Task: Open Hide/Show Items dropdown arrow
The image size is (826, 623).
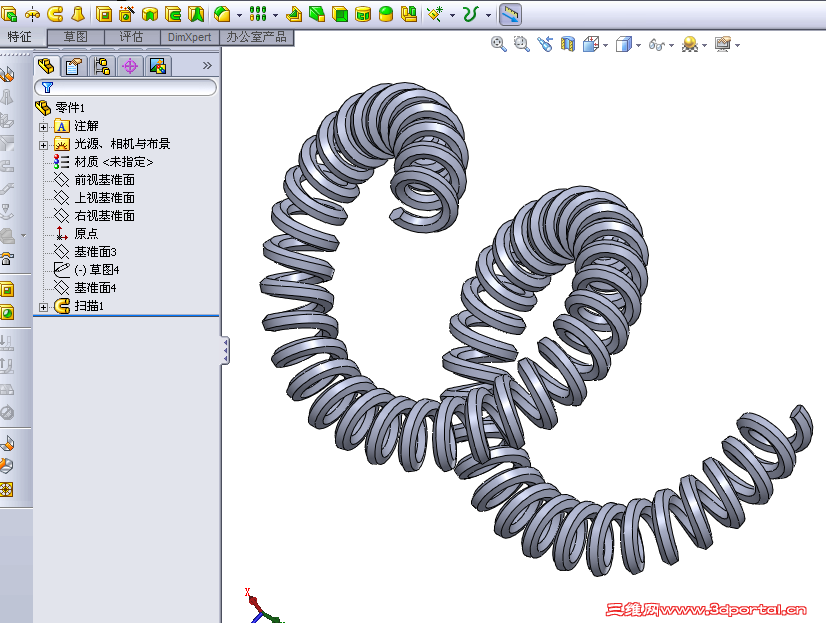Action: tap(672, 45)
